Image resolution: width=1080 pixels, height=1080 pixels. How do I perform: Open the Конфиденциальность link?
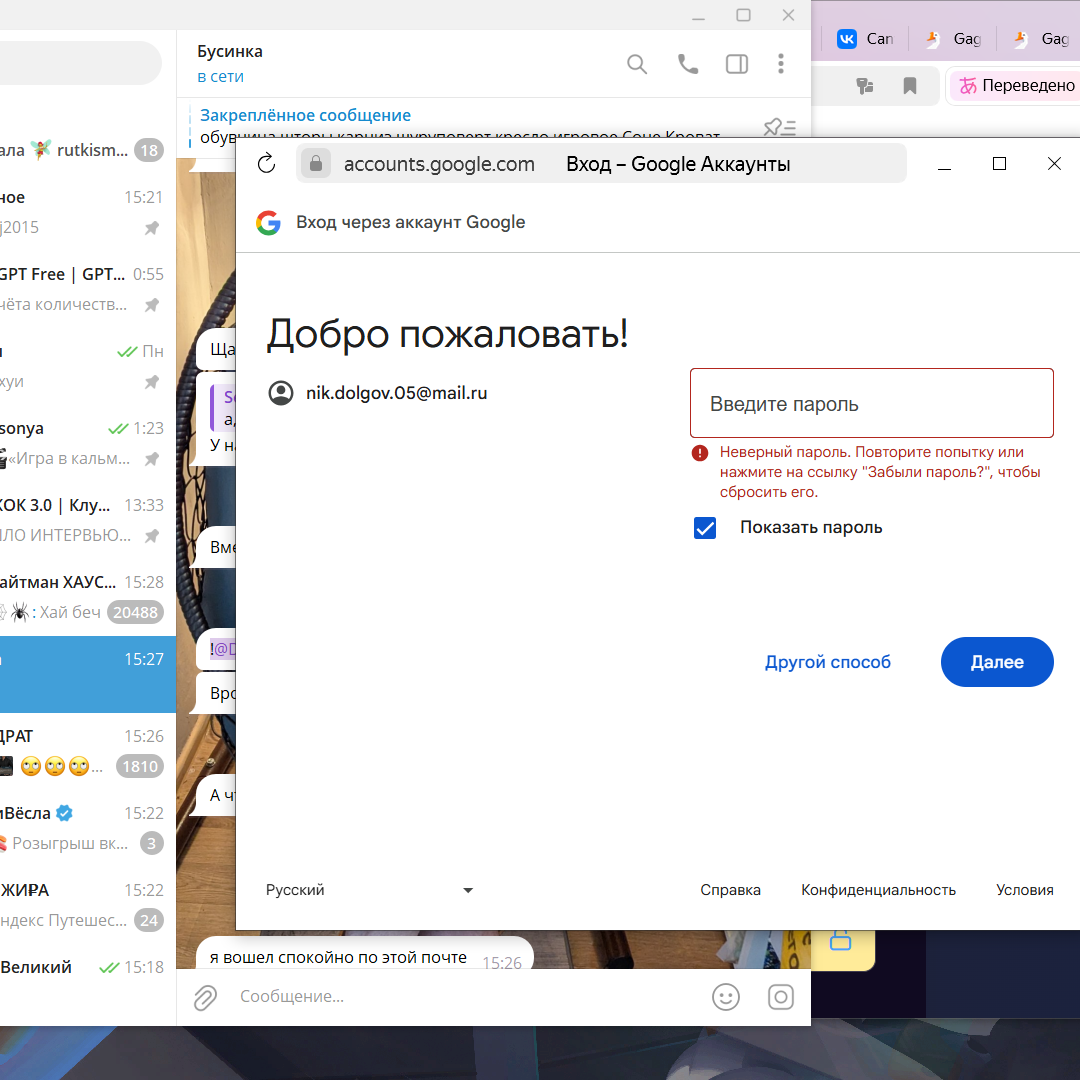click(x=878, y=890)
